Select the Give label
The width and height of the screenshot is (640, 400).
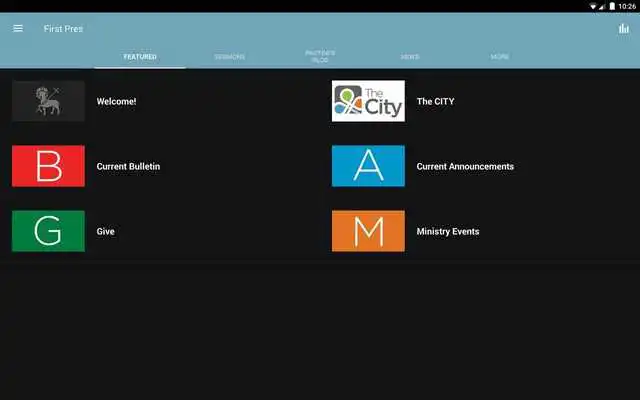[x=106, y=231]
